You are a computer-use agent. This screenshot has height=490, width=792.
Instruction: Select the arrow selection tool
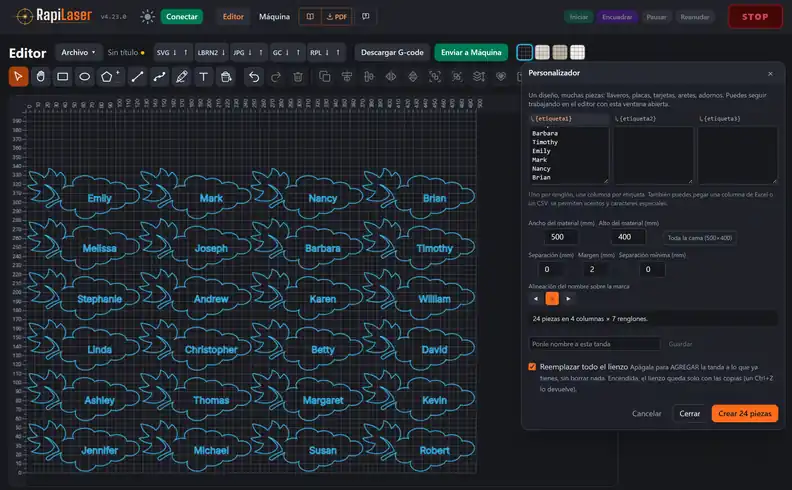coord(18,77)
